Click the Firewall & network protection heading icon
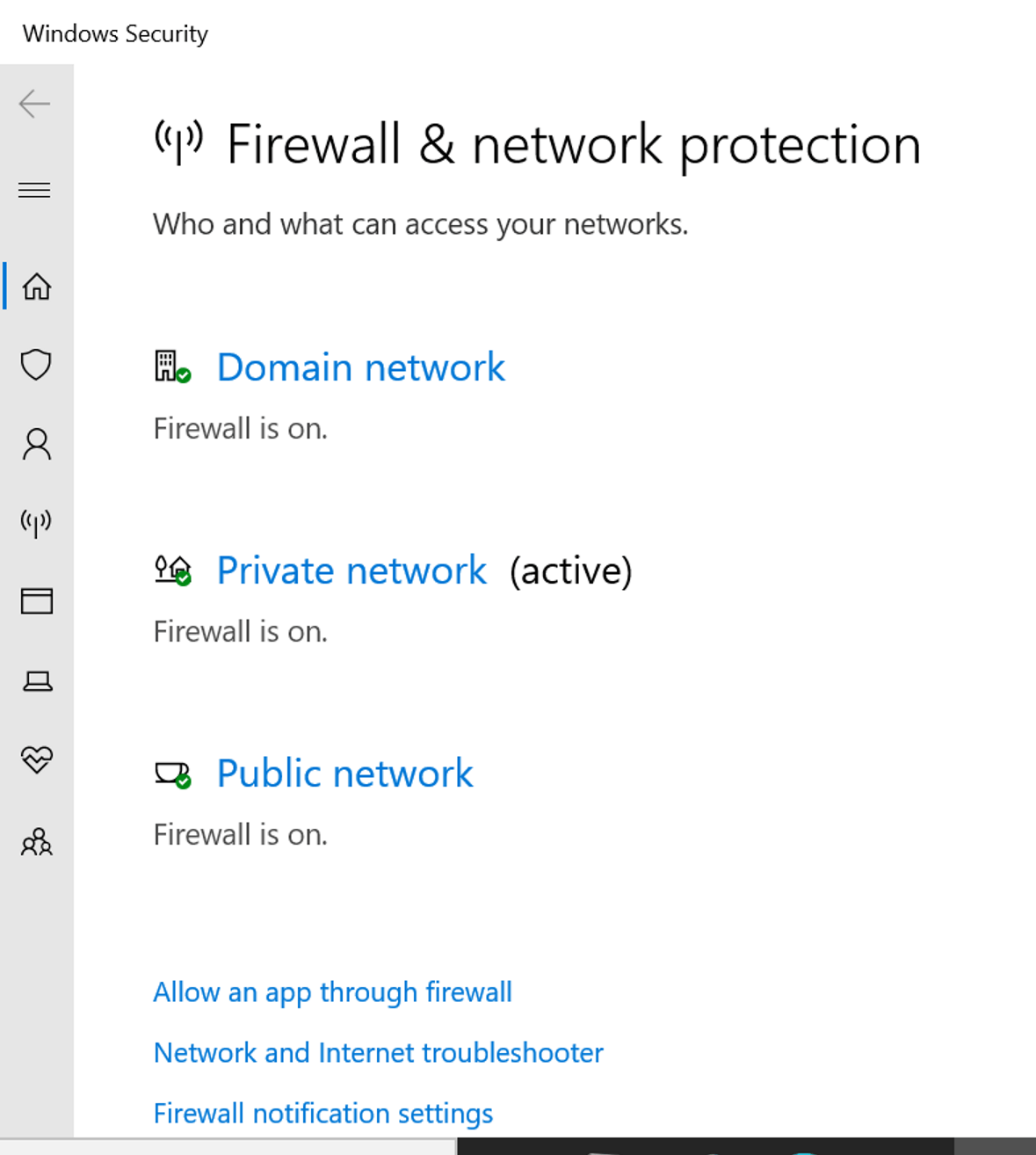Viewport: 1036px width, 1155px height. 178,143
